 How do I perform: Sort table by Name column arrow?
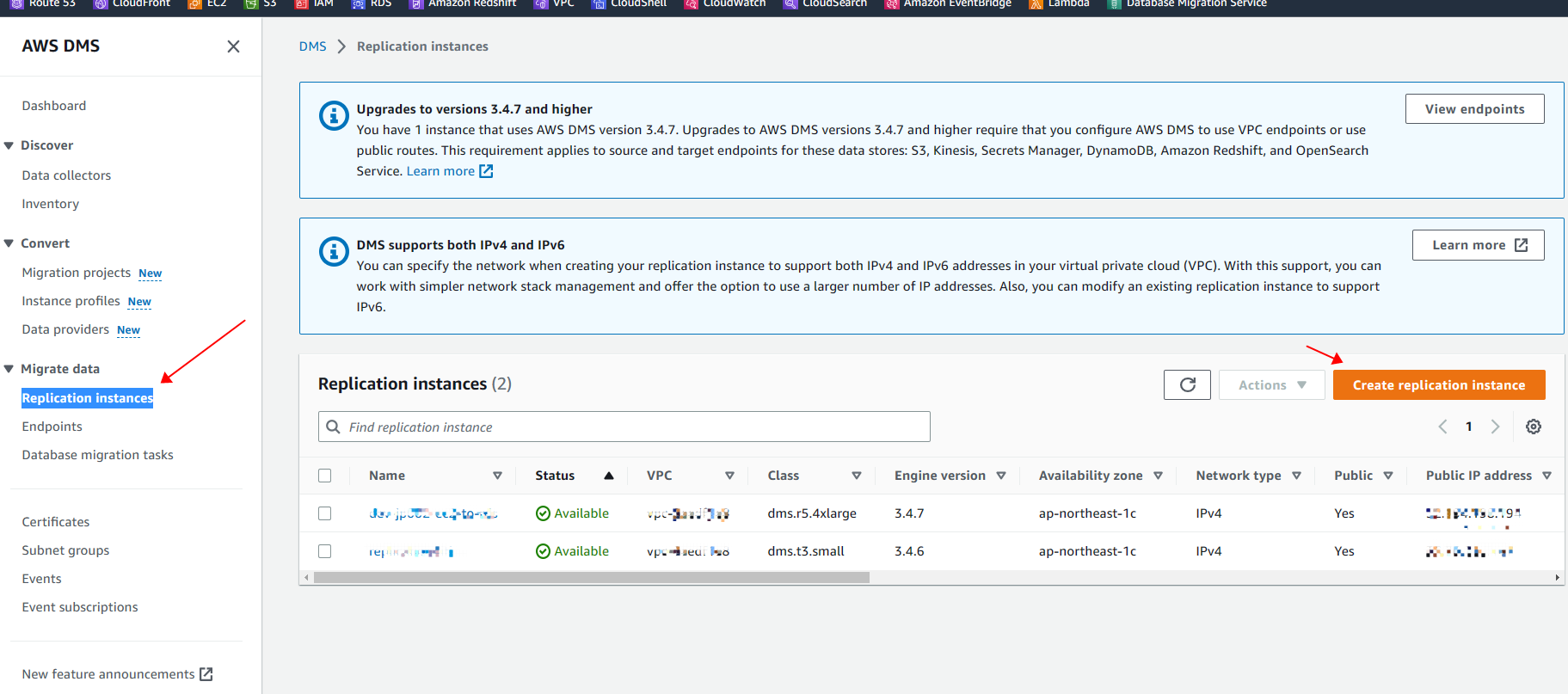pos(497,476)
